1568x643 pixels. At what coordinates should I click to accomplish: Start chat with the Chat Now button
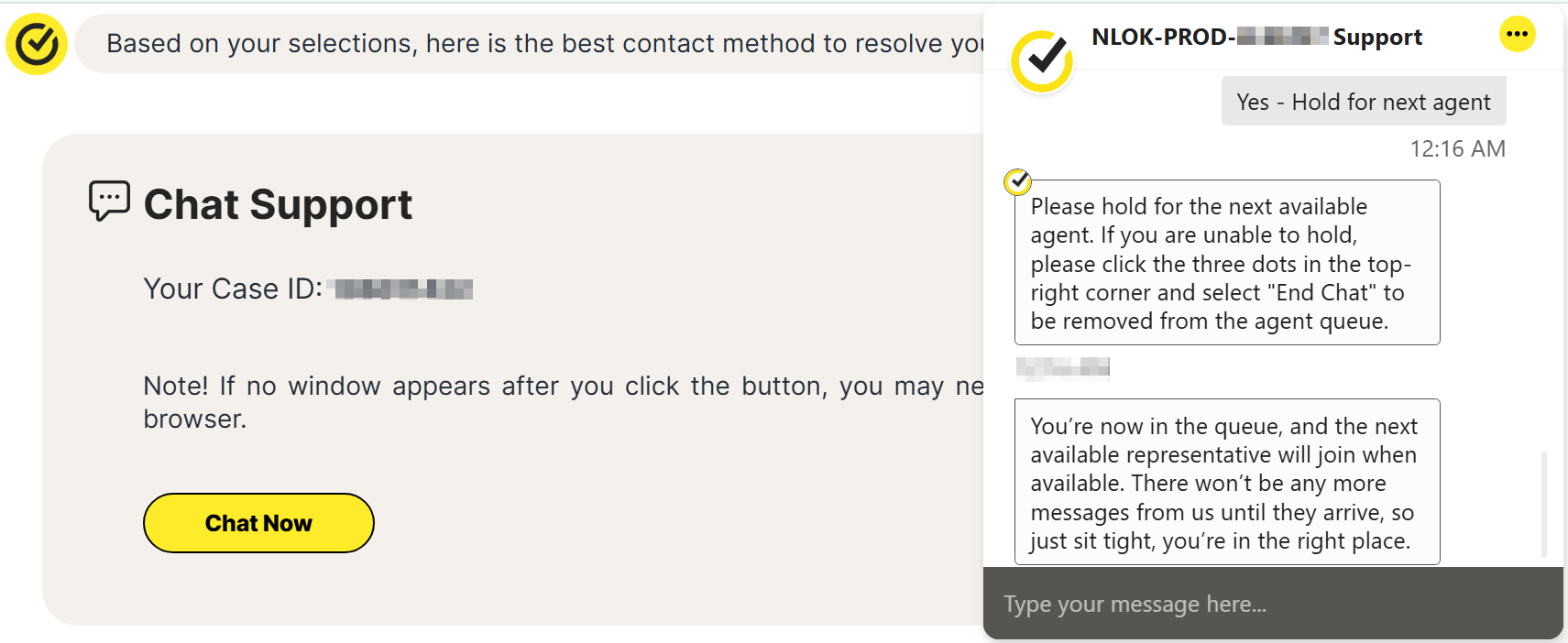pyautogui.click(x=258, y=523)
